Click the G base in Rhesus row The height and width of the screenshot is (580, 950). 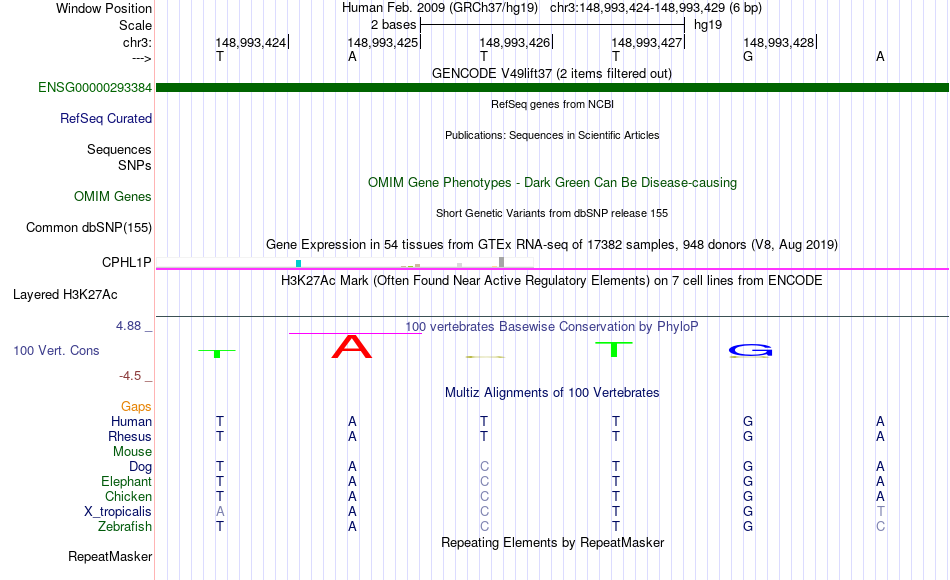[748, 436]
